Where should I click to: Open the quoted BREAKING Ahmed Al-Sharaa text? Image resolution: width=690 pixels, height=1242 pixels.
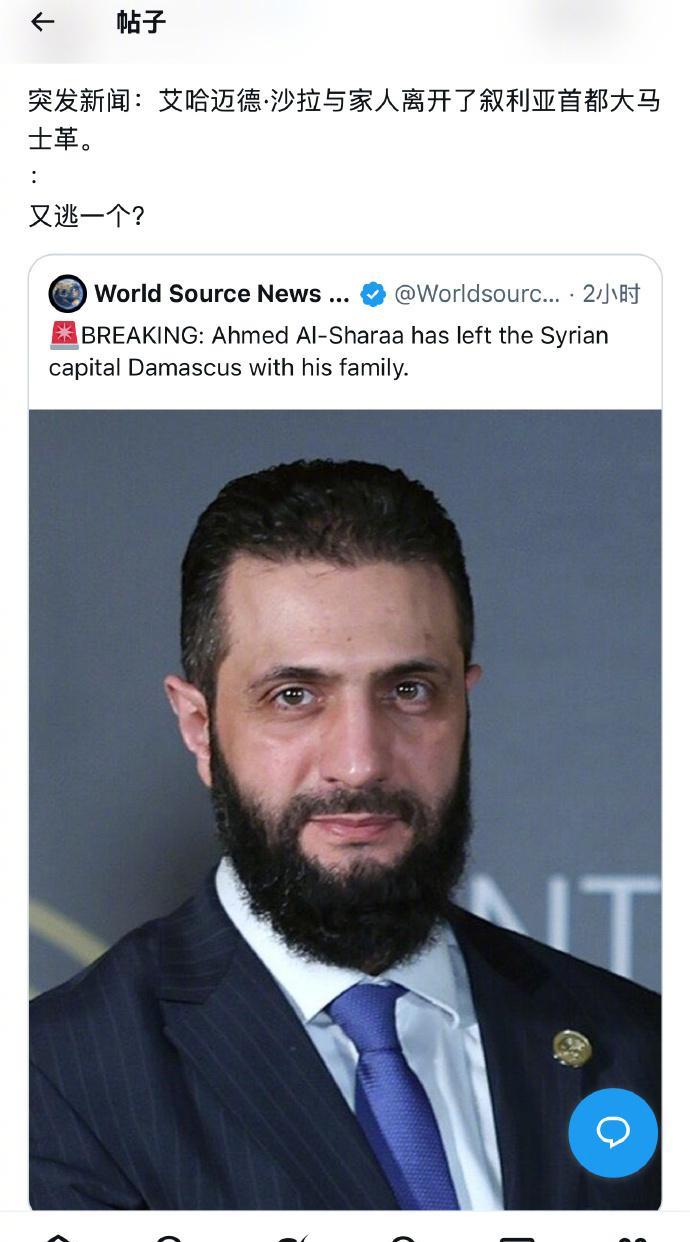click(x=329, y=351)
